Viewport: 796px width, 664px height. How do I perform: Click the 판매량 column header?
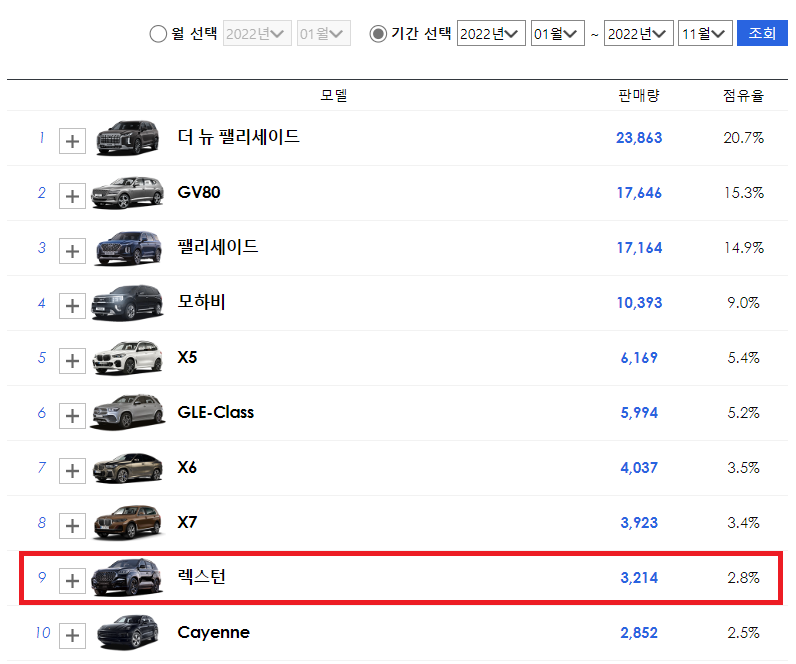pyautogui.click(x=639, y=95)
